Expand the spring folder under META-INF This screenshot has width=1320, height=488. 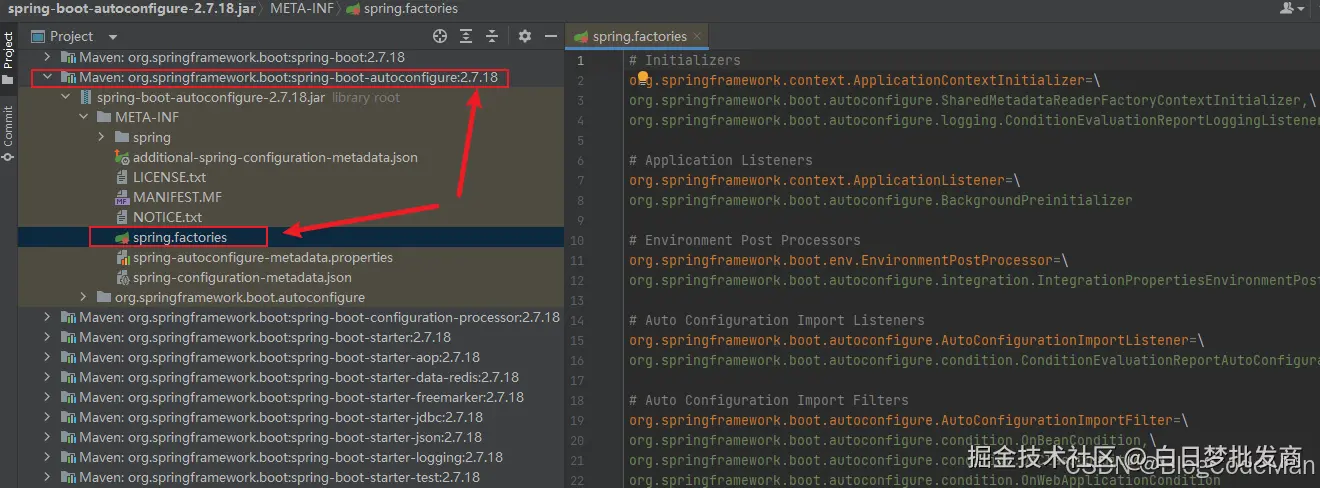pos(101,138)
